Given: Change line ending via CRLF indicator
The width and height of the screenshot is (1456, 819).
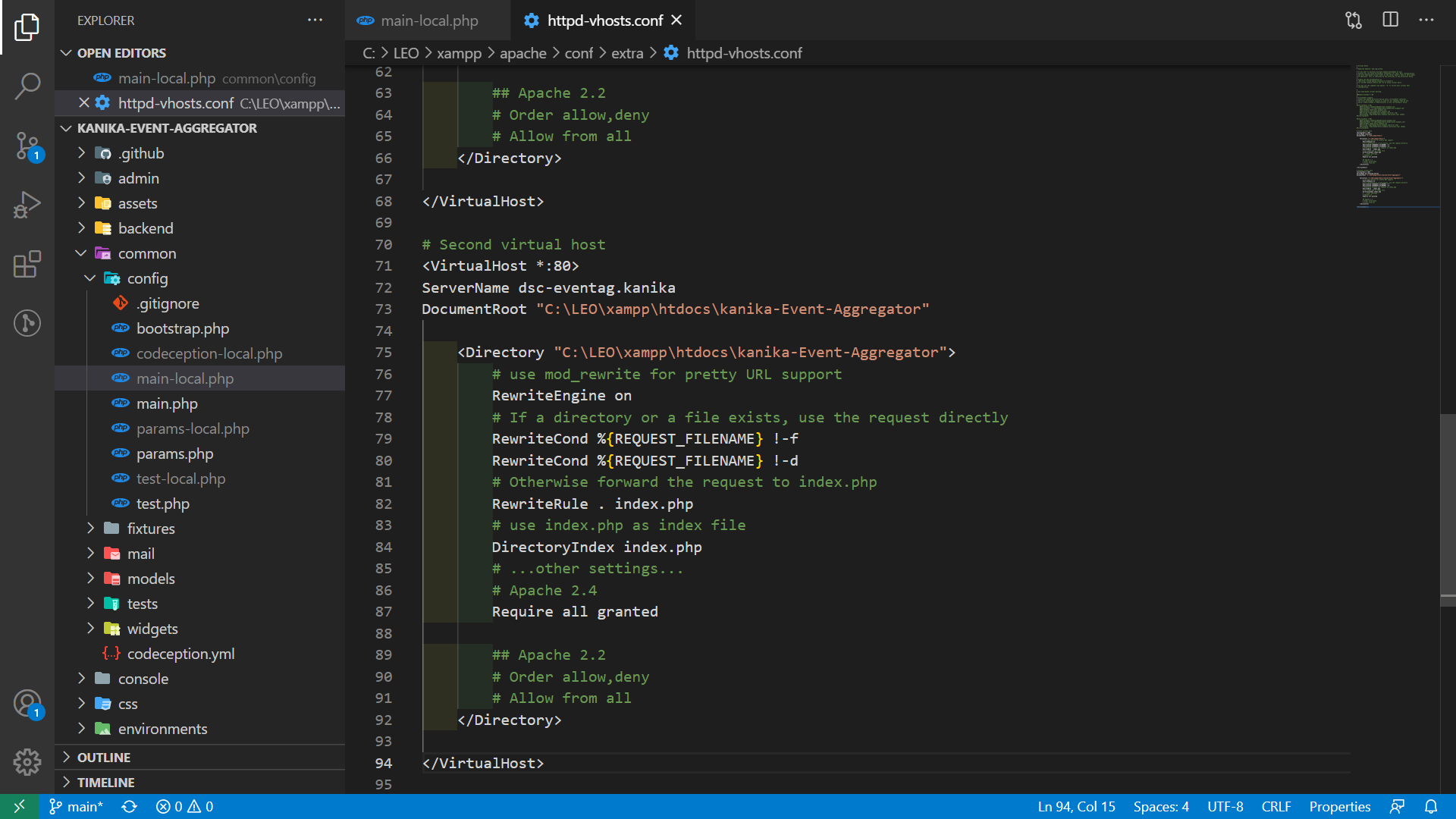Looking at the screenshot, I should [x=1276, y=806].
